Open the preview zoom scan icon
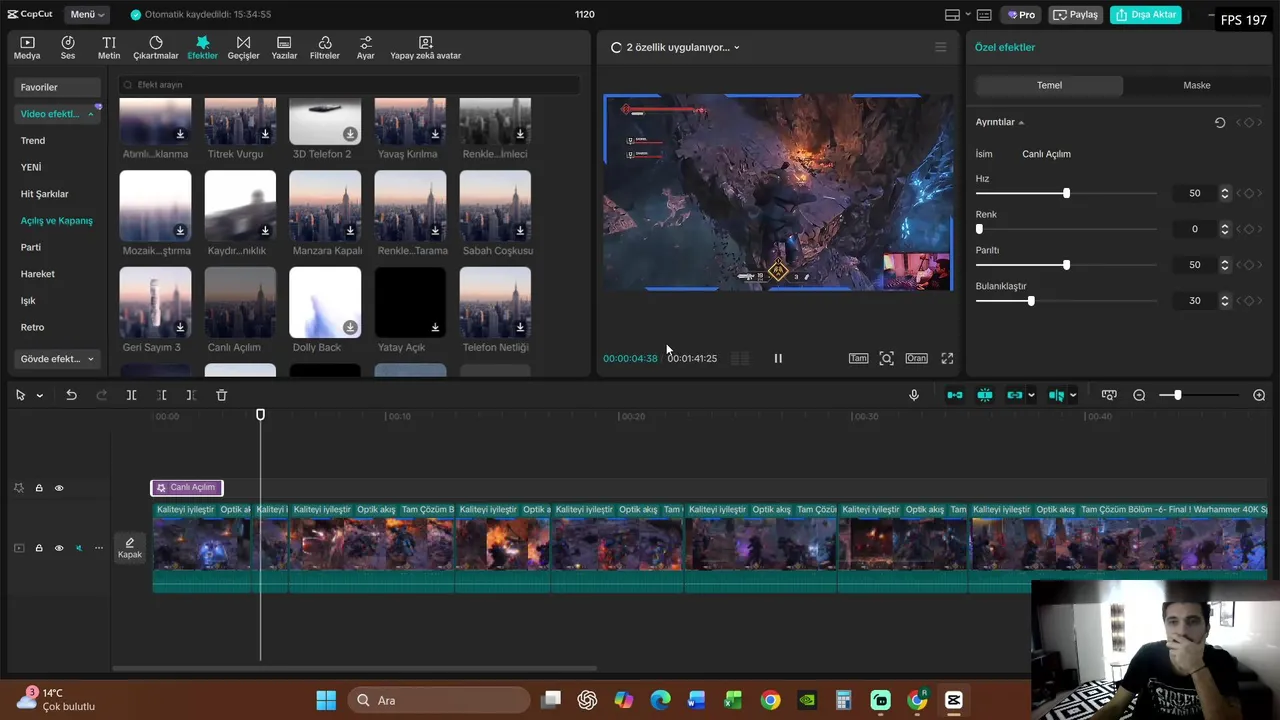This screenshot has width=1280, height=720. [x=886, y=358]
